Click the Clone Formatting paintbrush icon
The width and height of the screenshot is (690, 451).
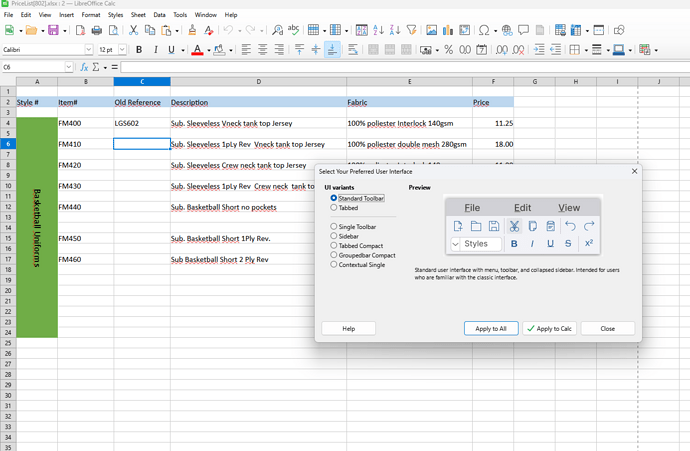click(192, 31)
